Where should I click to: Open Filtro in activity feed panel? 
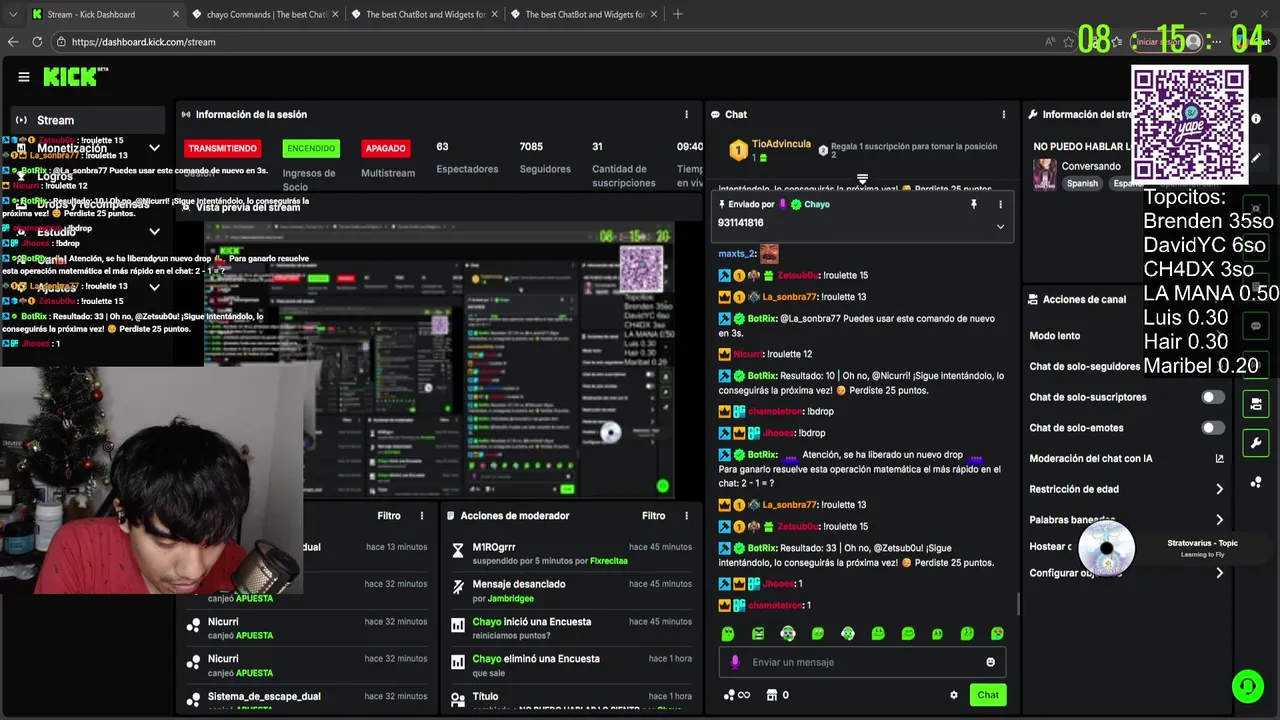389,516
